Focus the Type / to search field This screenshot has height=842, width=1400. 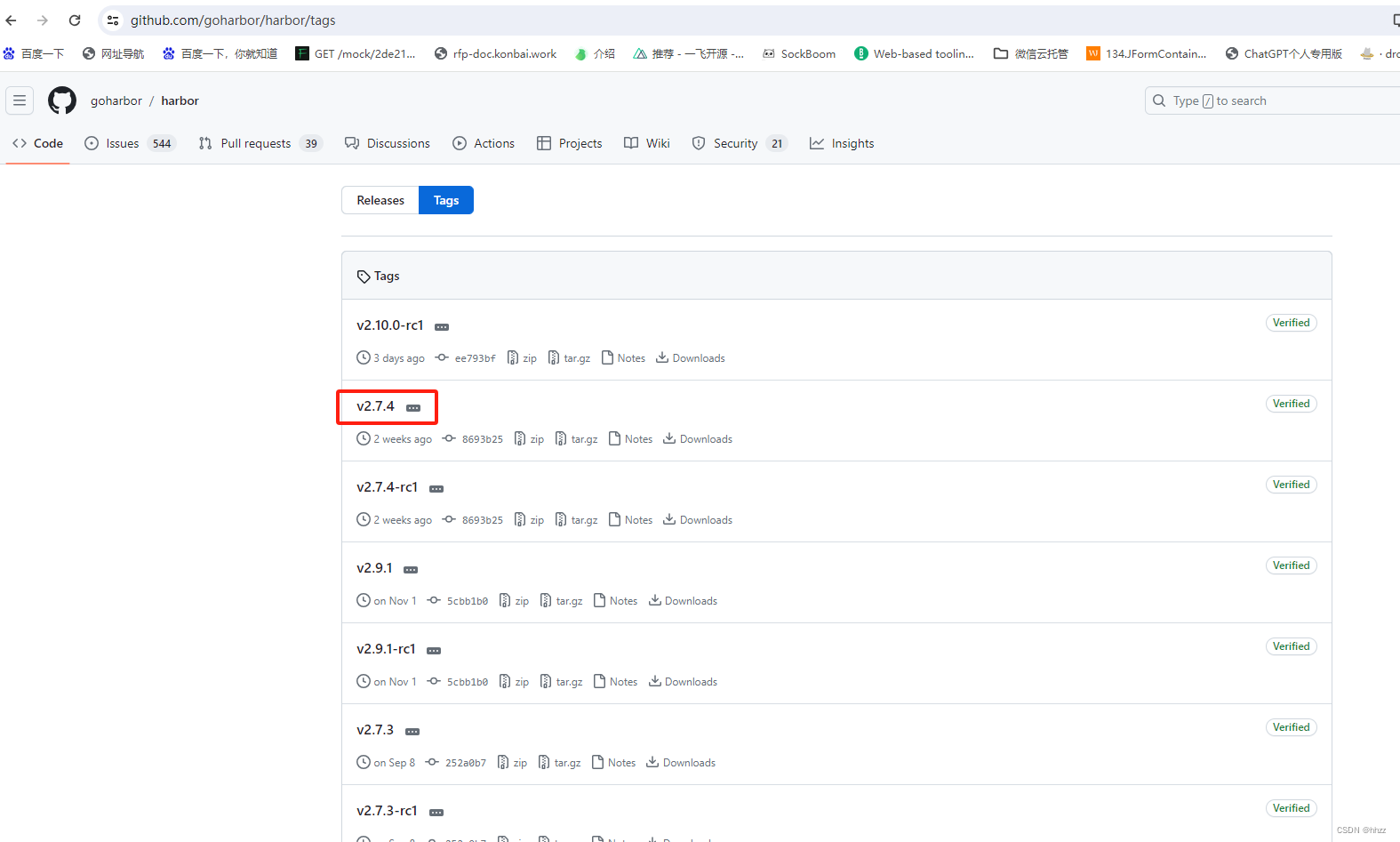point(1272,100)
